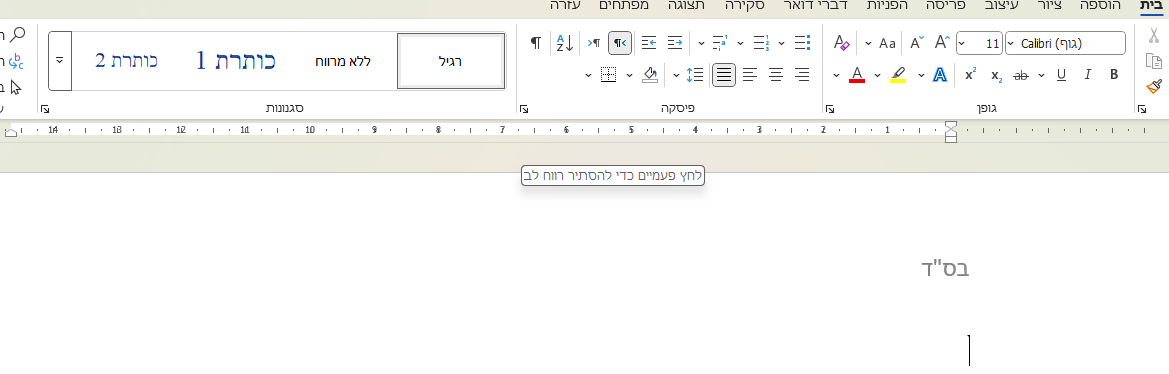Apply the רגיל style

[x=451, y=61]
